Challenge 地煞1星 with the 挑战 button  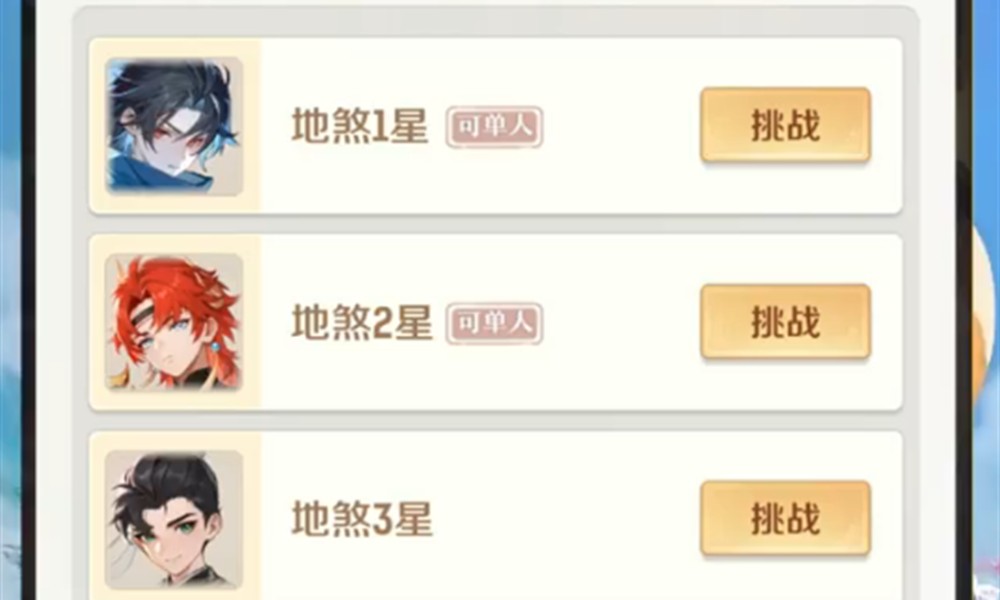(x=785, y=124)
